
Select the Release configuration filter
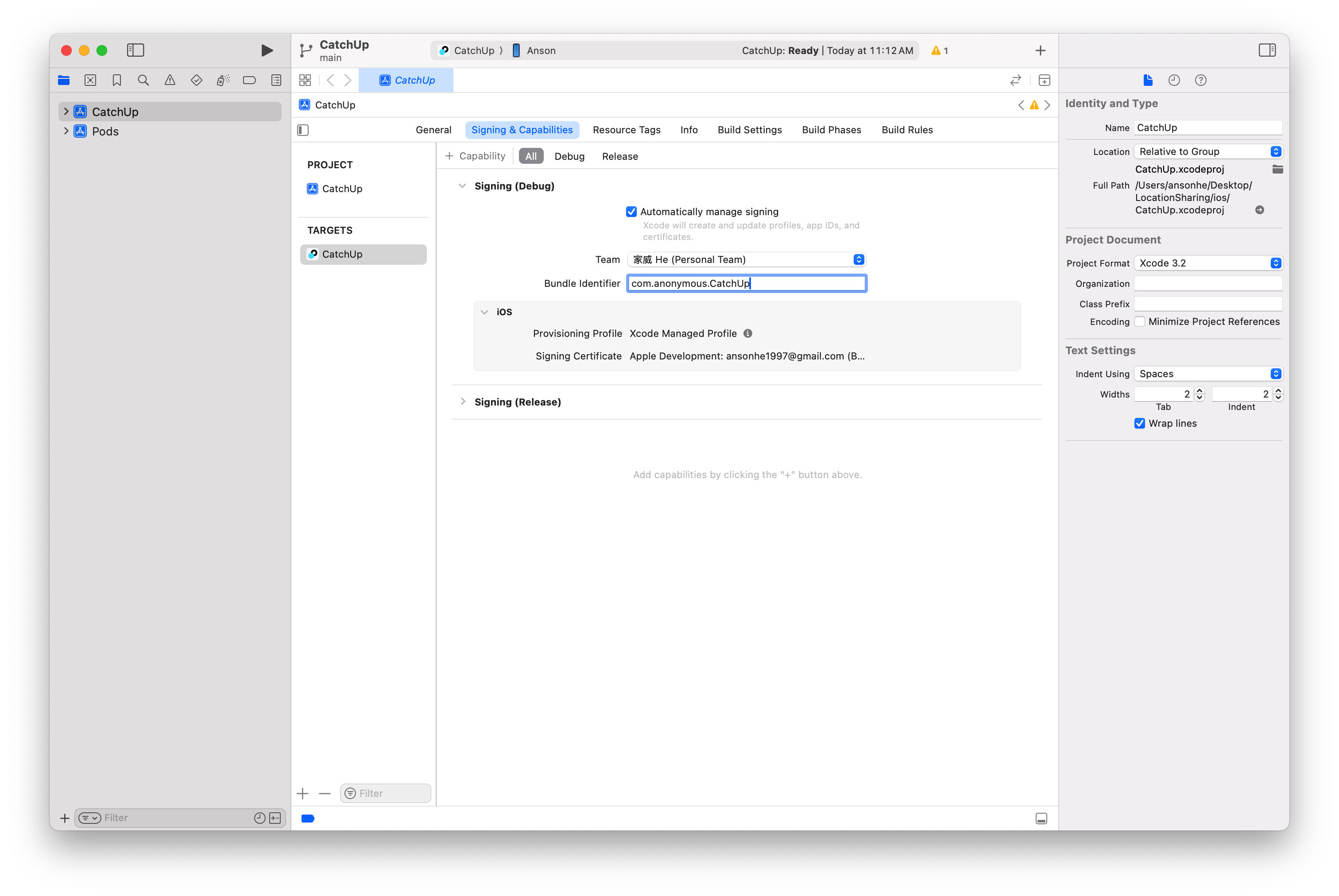click(619, 156)
